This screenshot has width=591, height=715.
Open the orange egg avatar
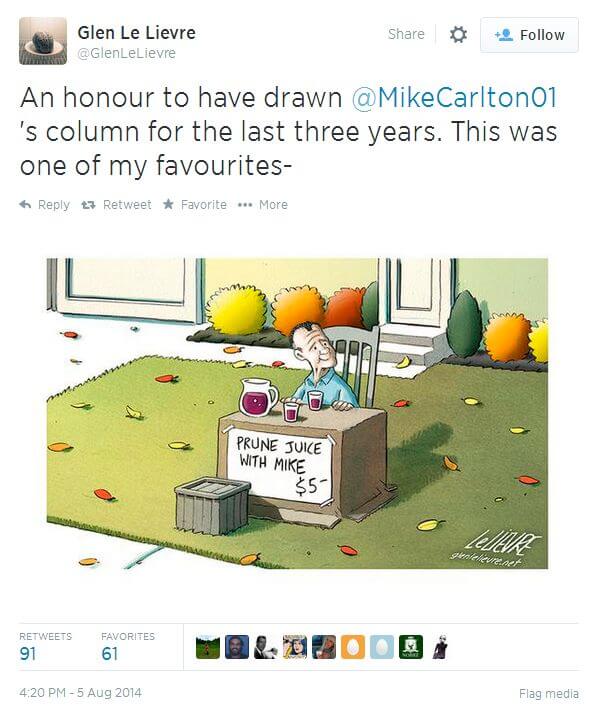[x=353, y=647]
